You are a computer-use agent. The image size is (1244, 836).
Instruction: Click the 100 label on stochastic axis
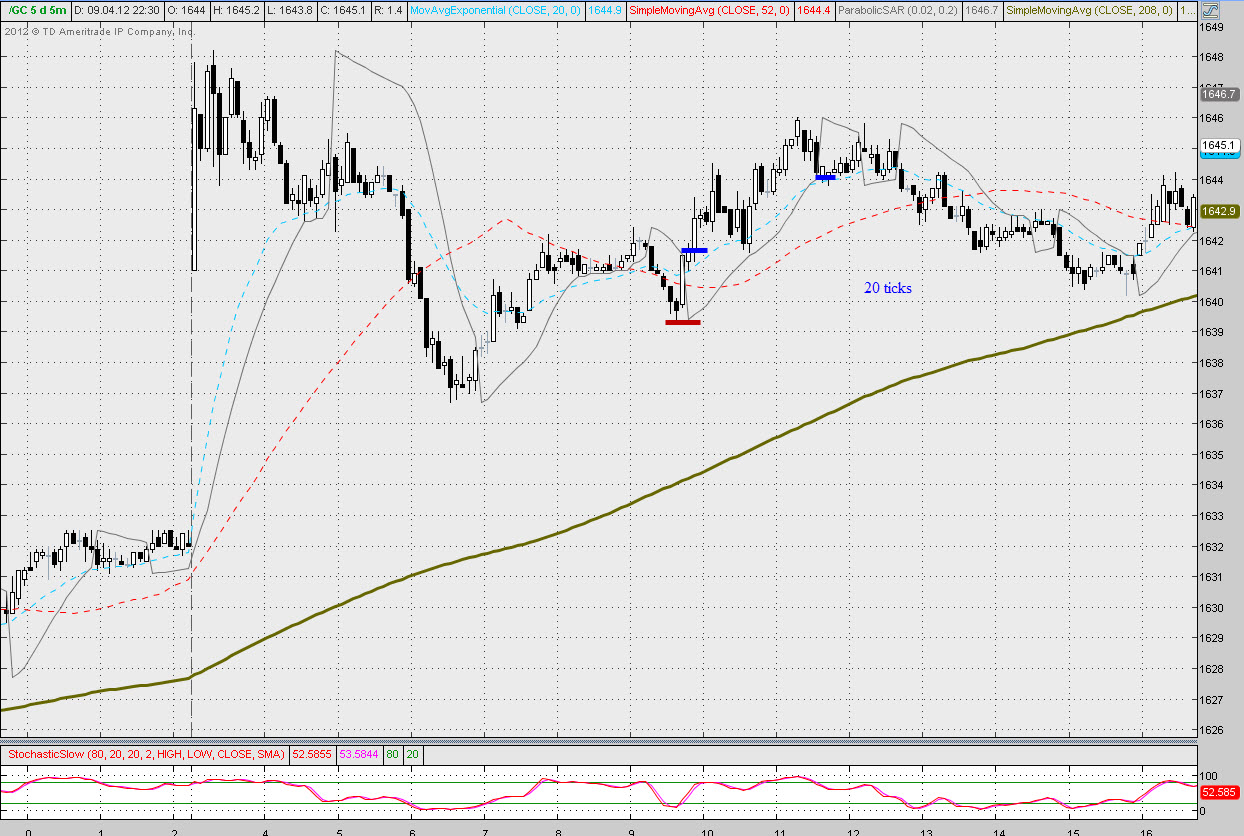coord(1210,776)
